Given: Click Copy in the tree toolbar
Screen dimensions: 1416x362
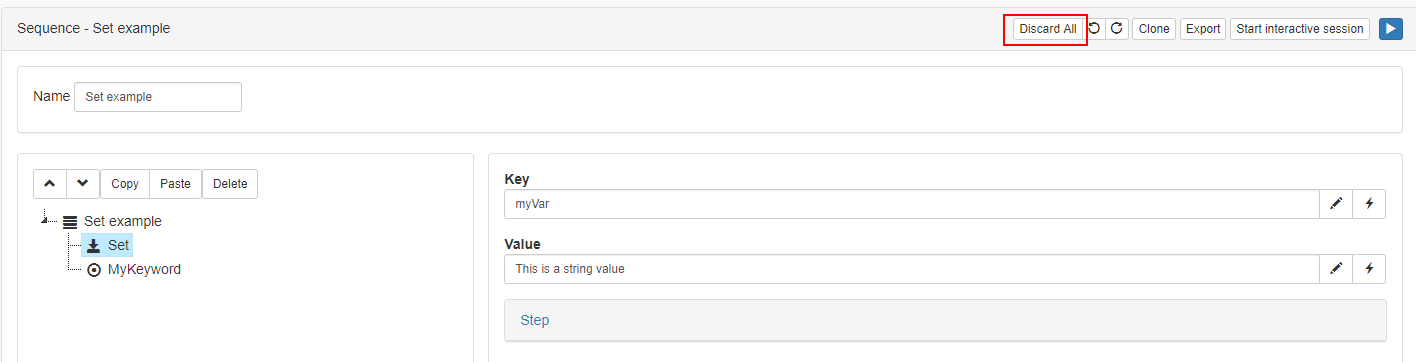Looking at the screenshot, I should click(125, 184).
